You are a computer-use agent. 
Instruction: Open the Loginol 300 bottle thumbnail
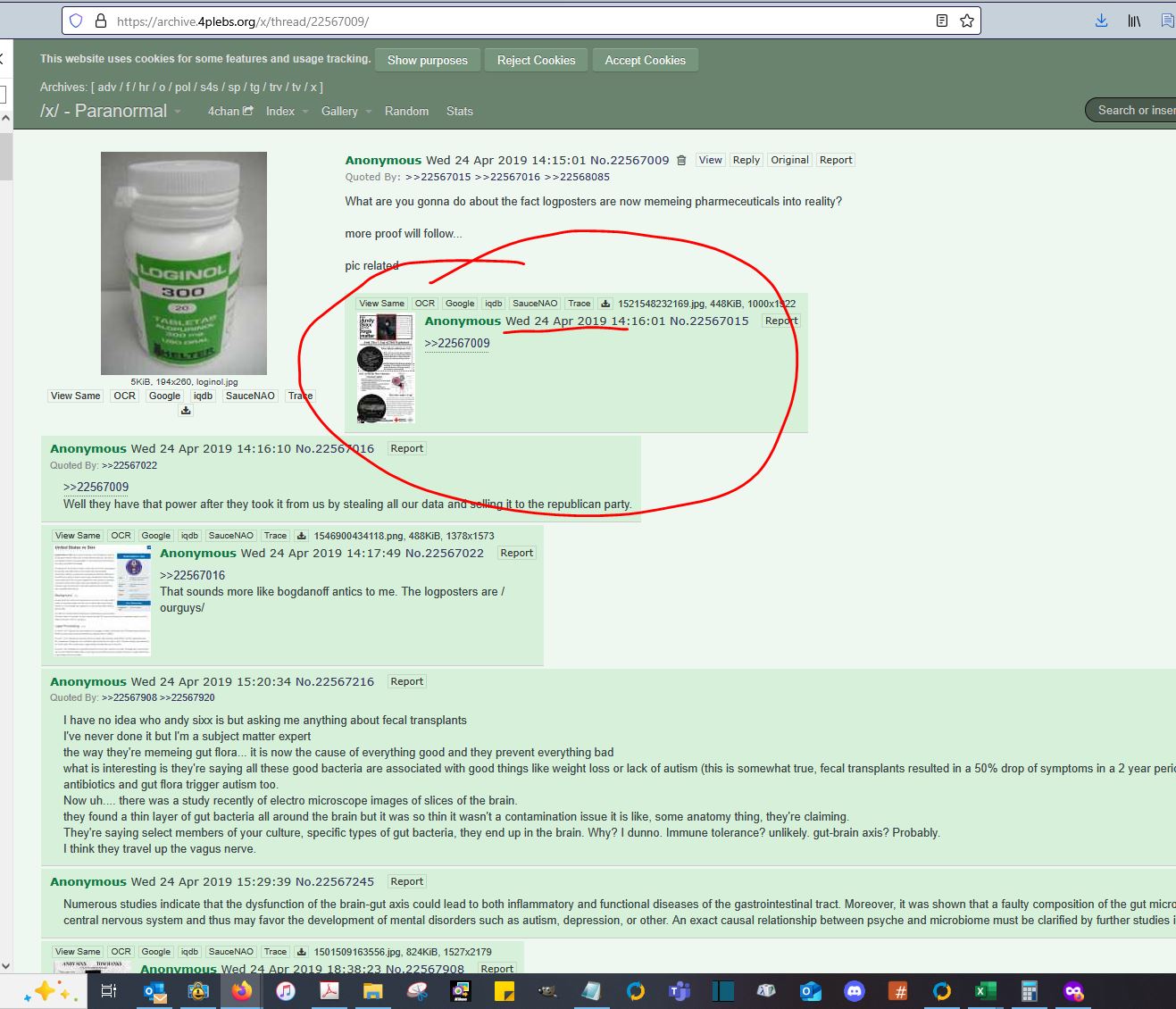[184, 263]
